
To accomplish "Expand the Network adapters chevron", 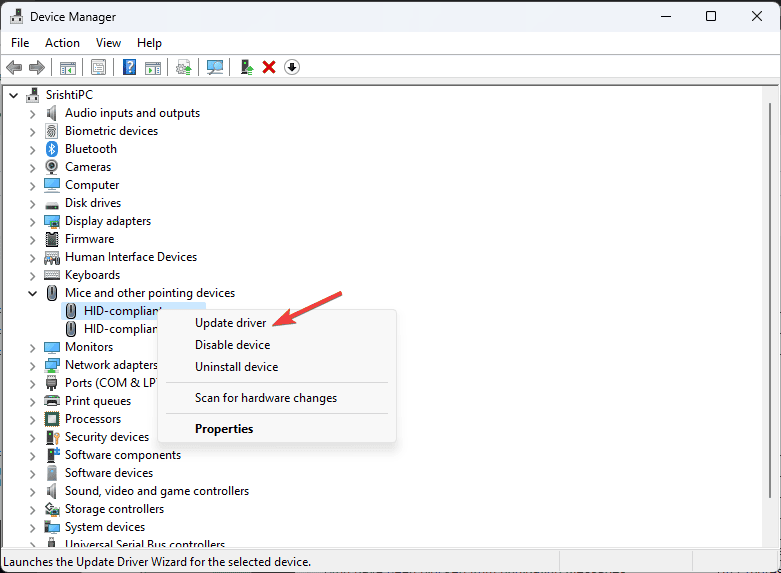I will tap(32, 366).
